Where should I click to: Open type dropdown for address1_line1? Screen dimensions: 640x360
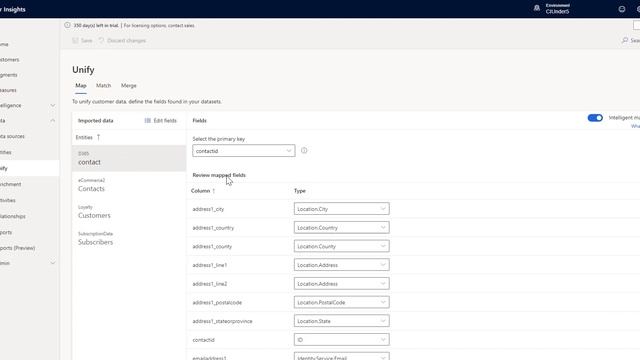(x=342, y=265)
